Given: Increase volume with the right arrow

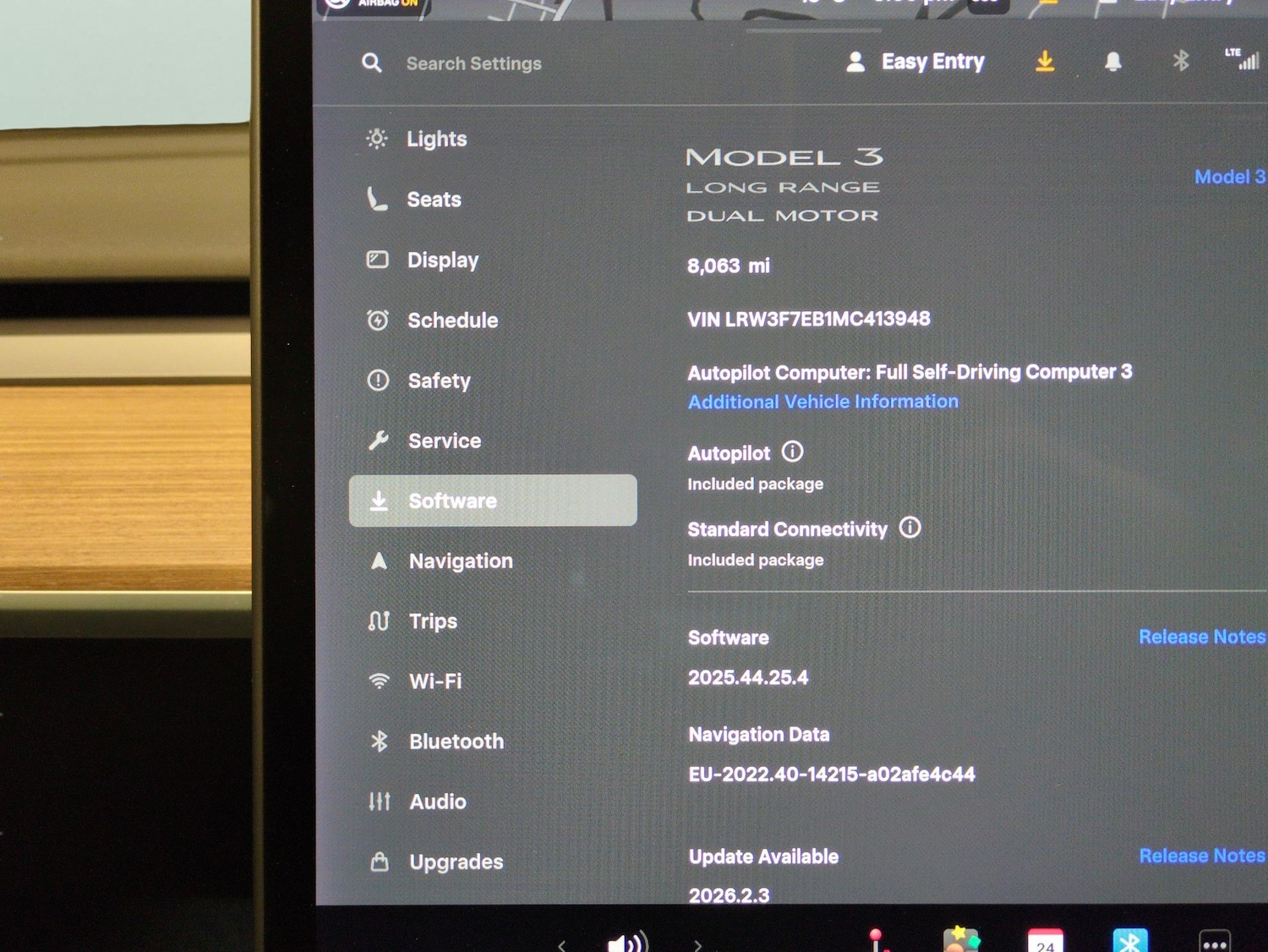Looking at the screenshot, I should (x=697, y=944).
